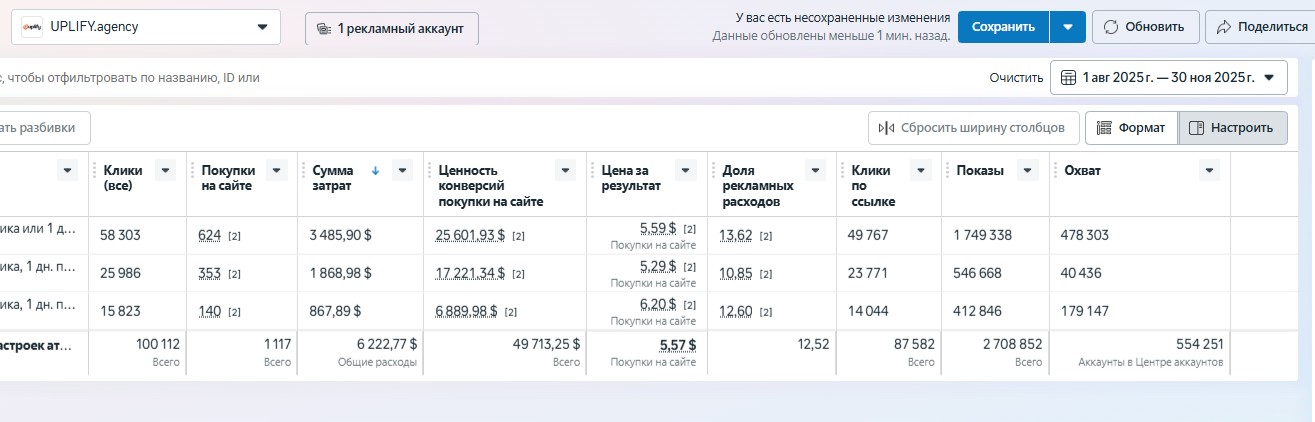This screenshot has height=422, width=1315.
Task: Click the purchases value 624
Action: coord(210,235)
